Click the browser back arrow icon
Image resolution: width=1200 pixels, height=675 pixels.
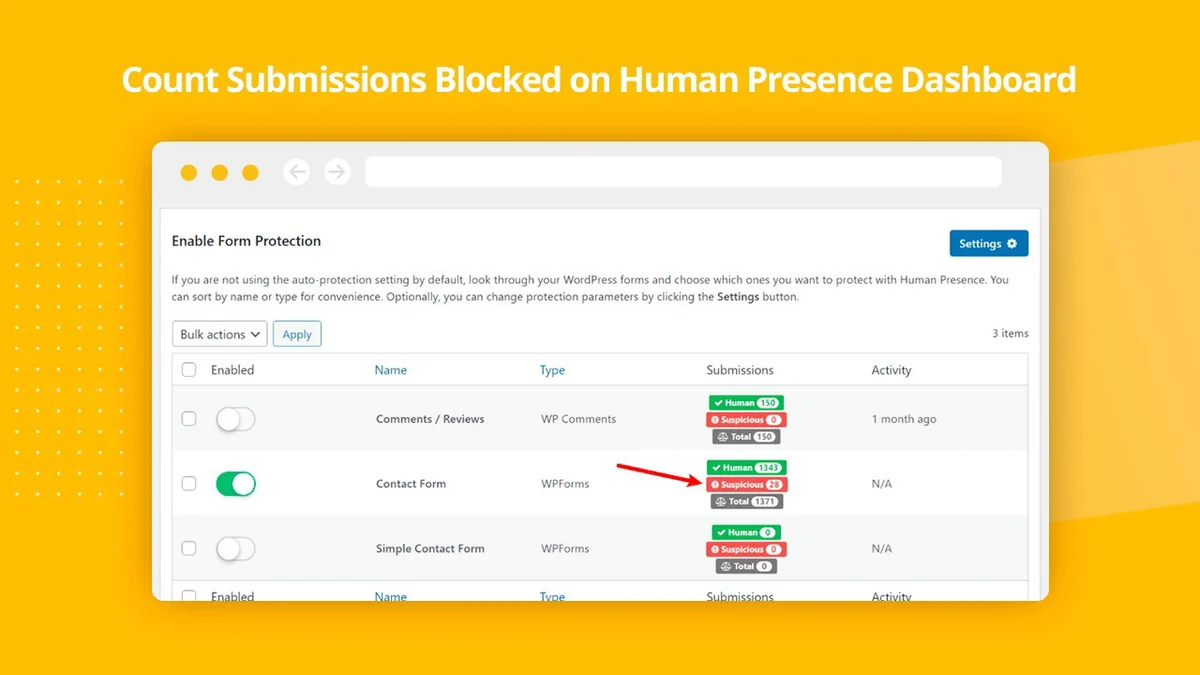(297, 172)
